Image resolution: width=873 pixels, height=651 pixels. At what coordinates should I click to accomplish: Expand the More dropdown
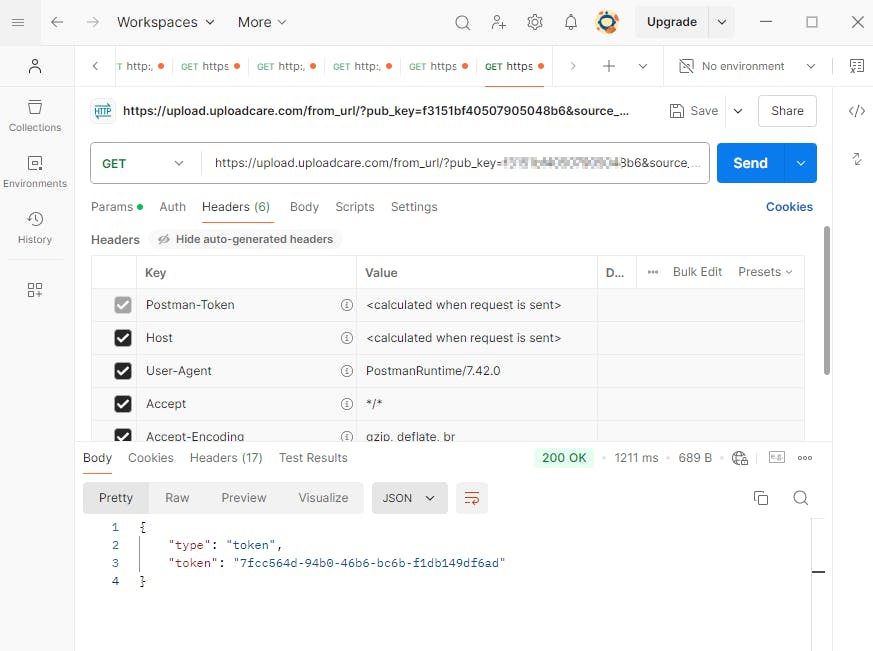click(x=262, y=22)
